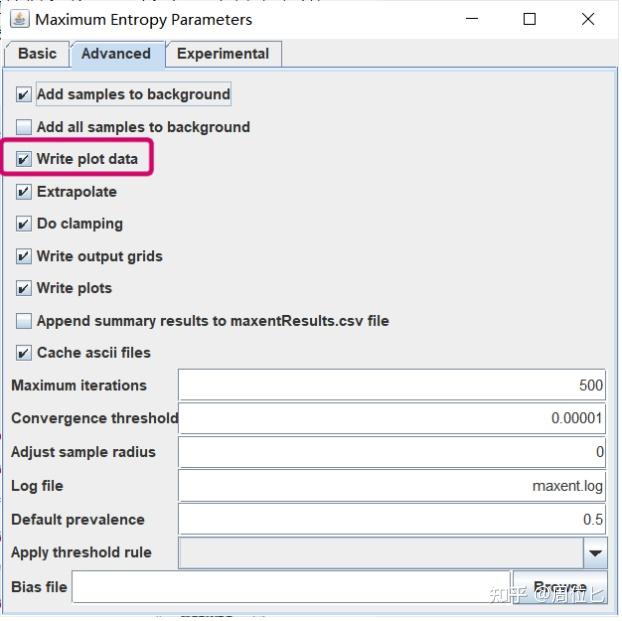Image resolution: width=622 pixels, height=621 pixels.
Task: Click the Bias file path field
Action: pyautogui.click(x=290, y=586)
